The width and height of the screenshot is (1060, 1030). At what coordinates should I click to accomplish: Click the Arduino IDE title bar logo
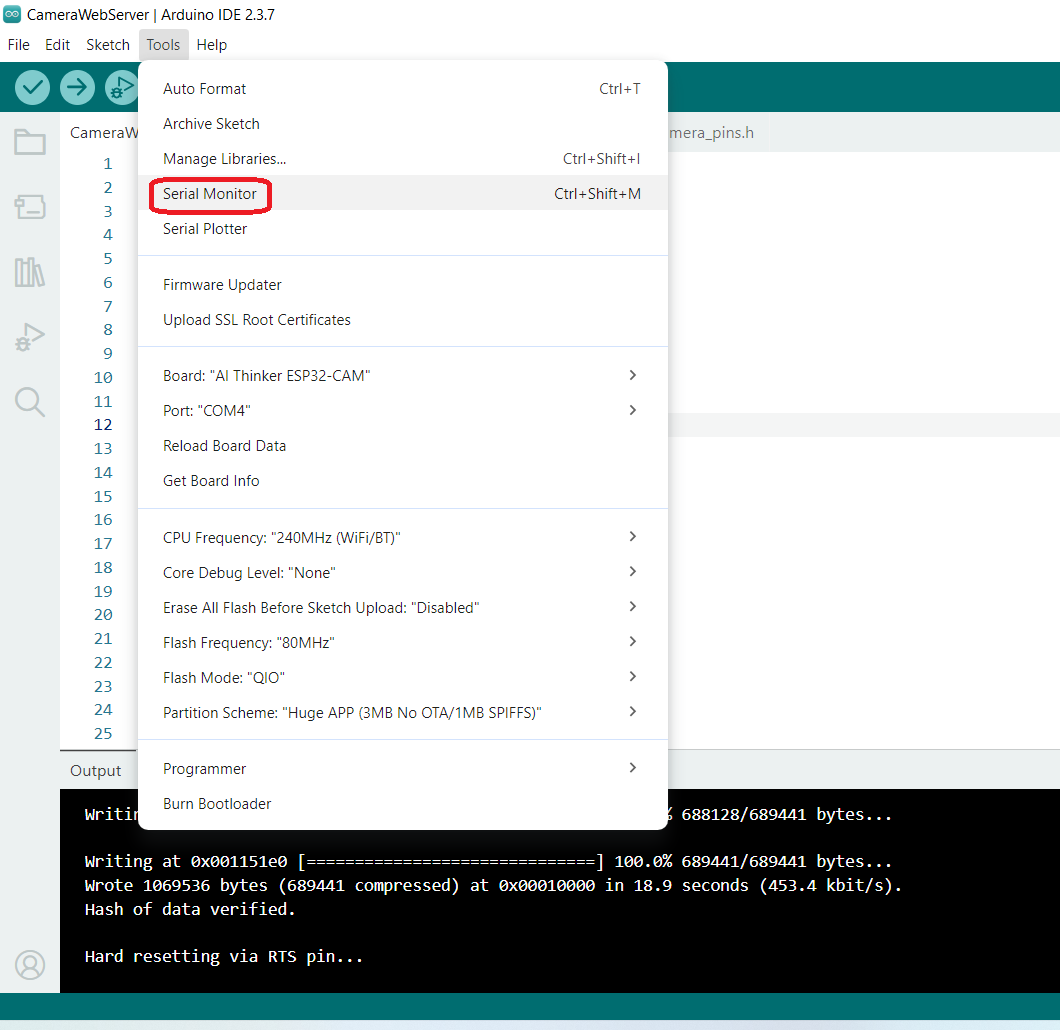click(x=12, y=14)
